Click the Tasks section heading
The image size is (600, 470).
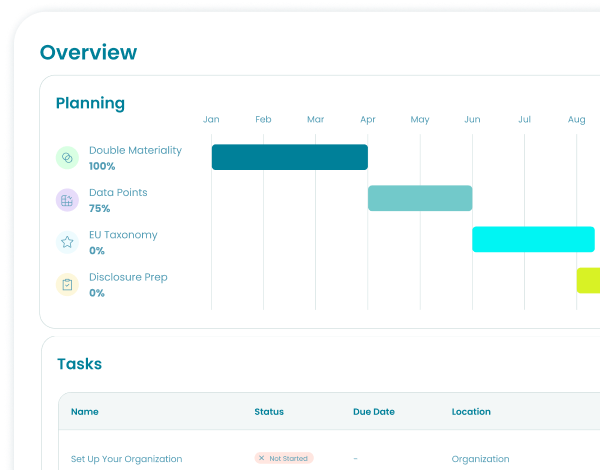(x=80, y=364)
